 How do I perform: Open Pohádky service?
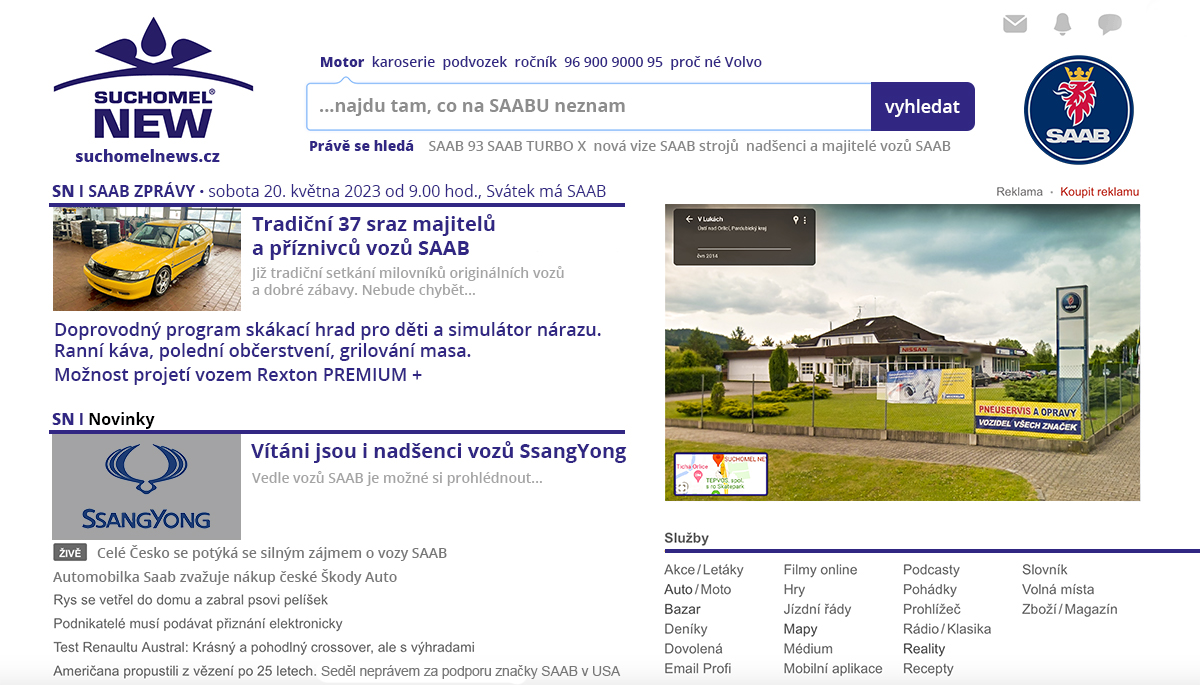coord(930,590)
